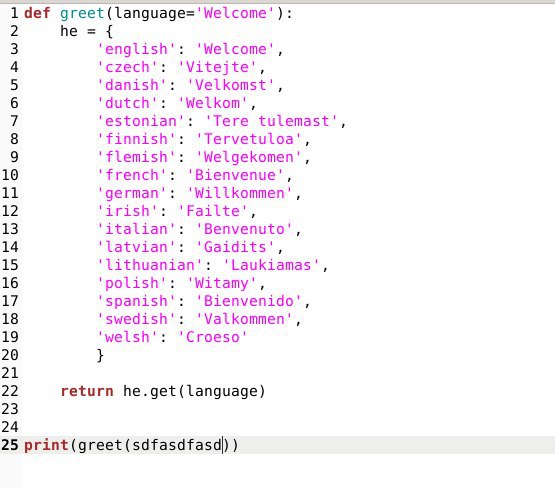The width and height of the screenshot is (555, 488).
Task: Click the value 'Welcome' on line 3
Action: tap(235, 50)
